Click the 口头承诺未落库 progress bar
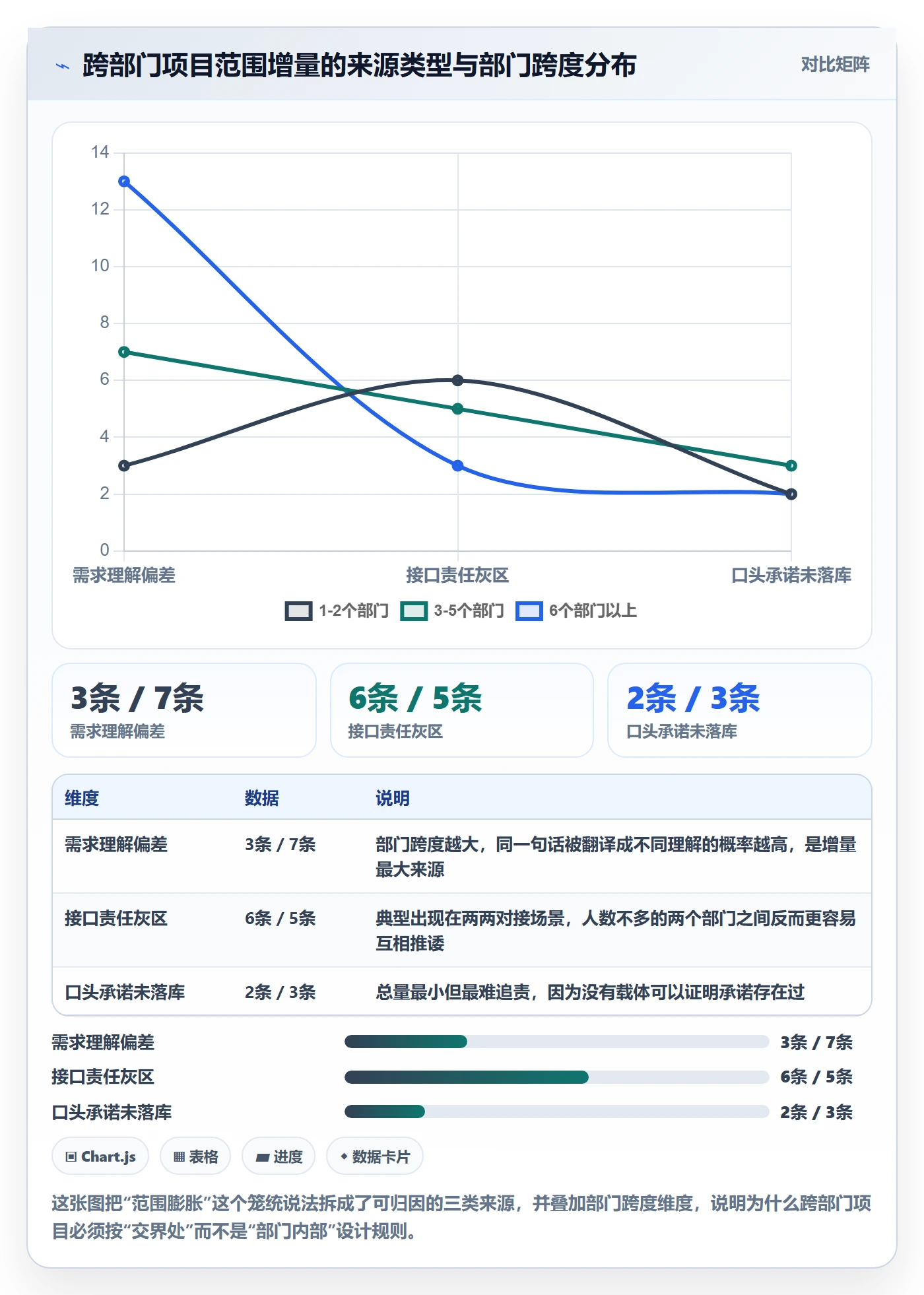Screen dimensions: 924x1295 (x=556, y=1112)
